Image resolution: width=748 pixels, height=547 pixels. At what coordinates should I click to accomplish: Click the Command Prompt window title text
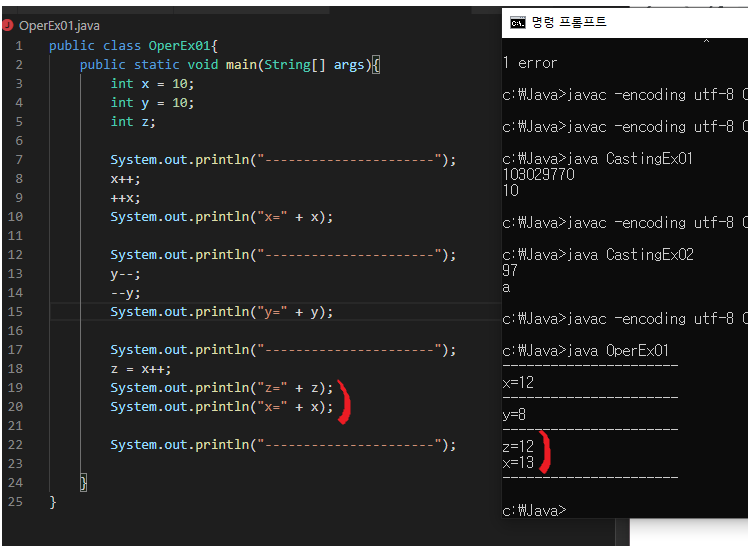click(569, 22)
